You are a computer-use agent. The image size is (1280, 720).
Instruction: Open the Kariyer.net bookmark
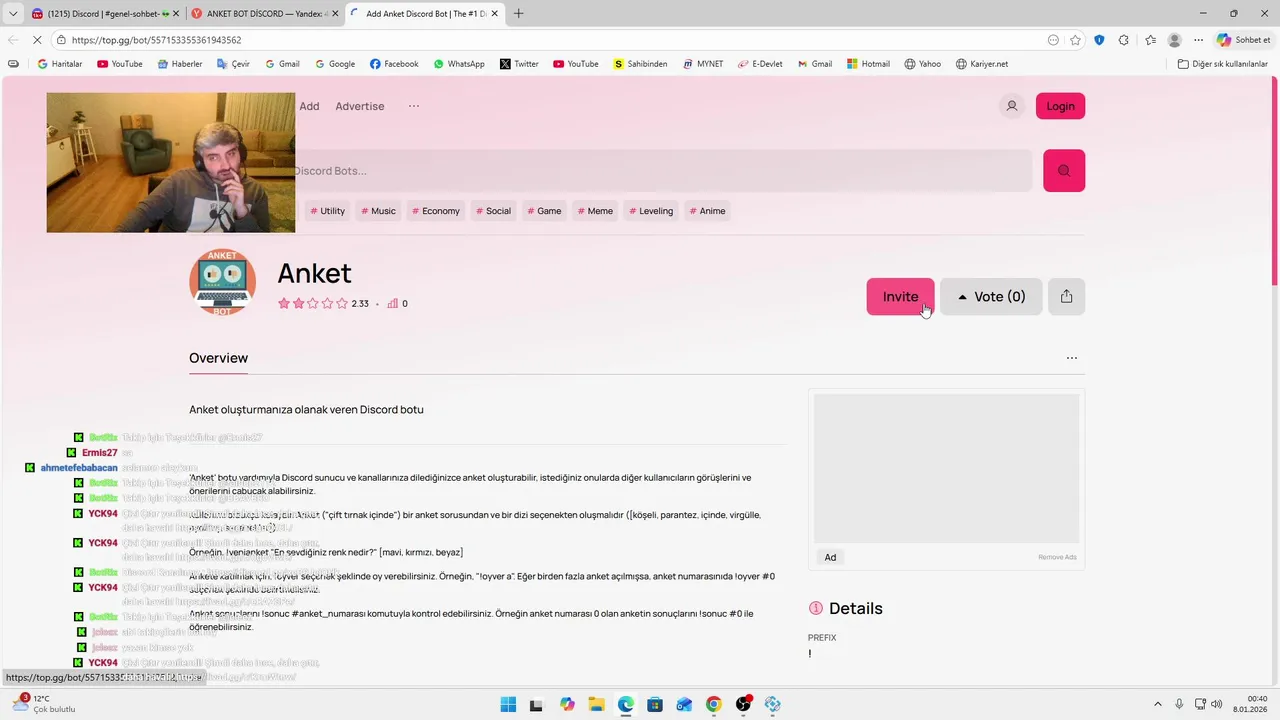981,64
